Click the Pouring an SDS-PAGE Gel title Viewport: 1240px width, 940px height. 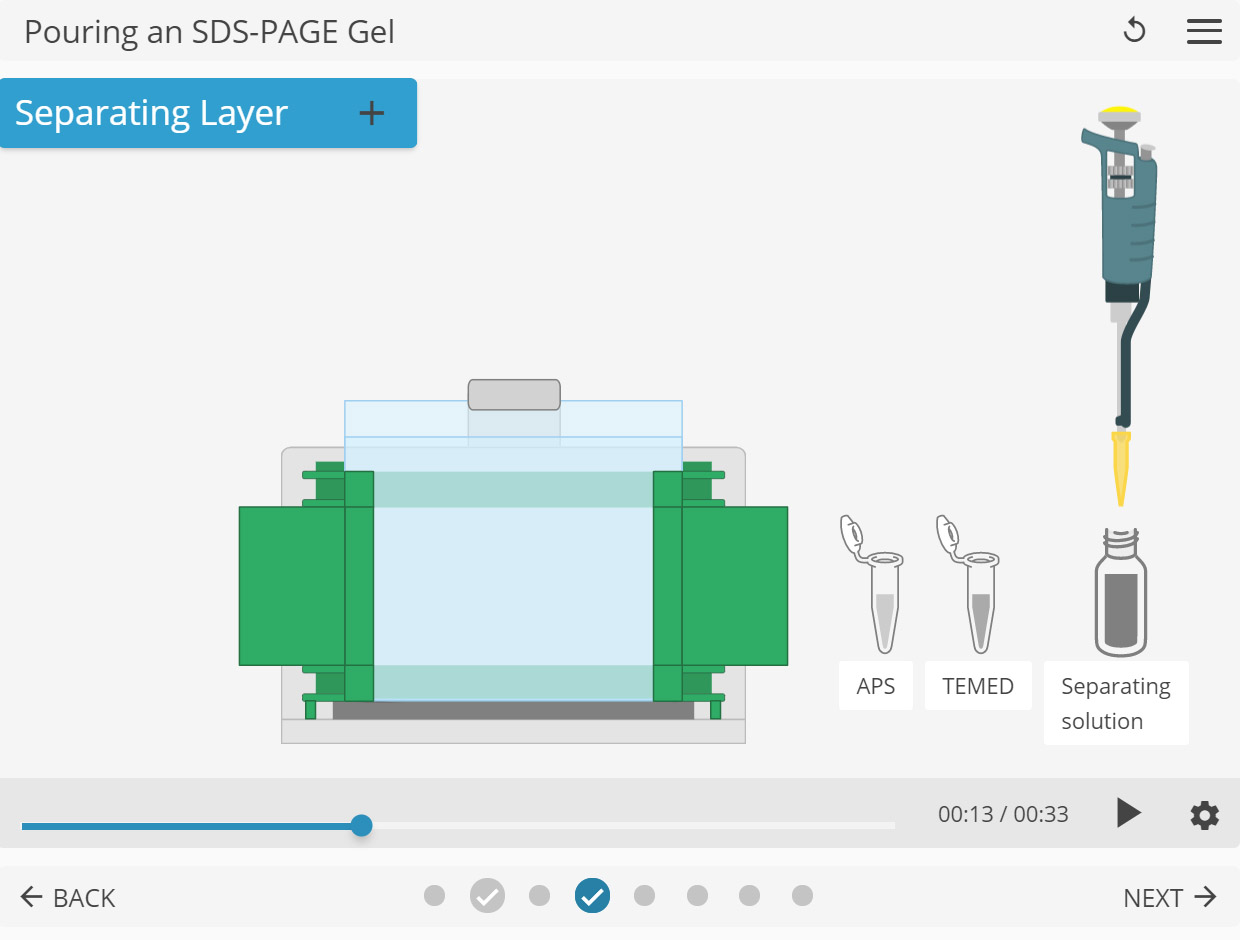(211, 31)
